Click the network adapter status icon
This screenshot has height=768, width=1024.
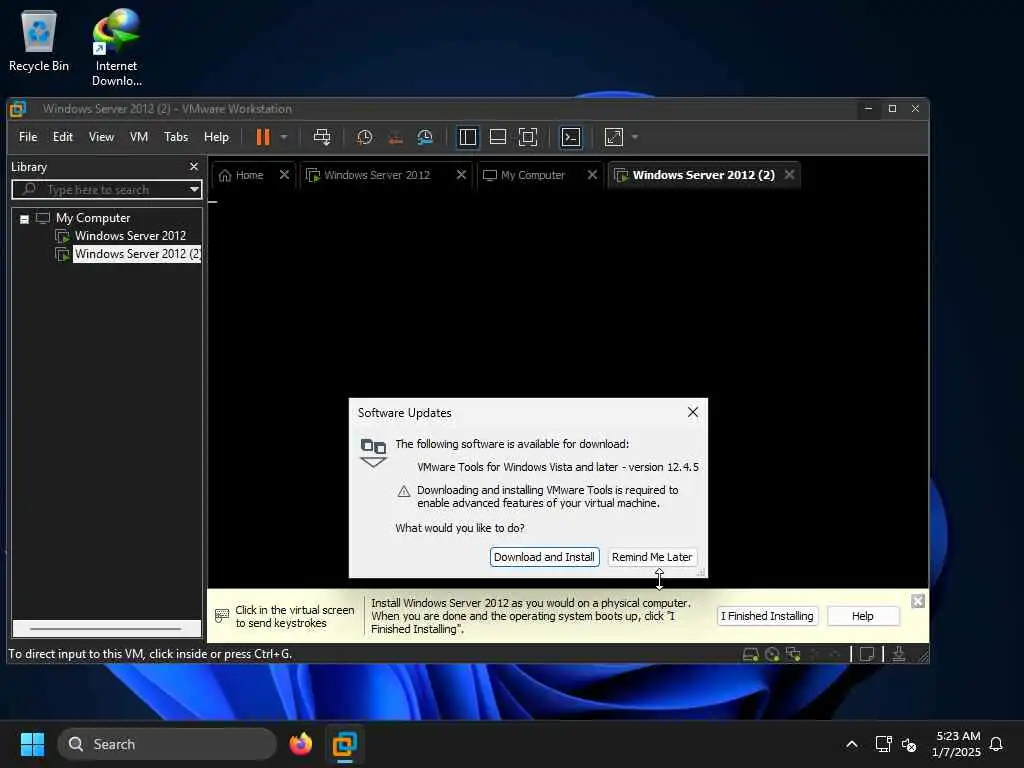click(x=793, y=654)
